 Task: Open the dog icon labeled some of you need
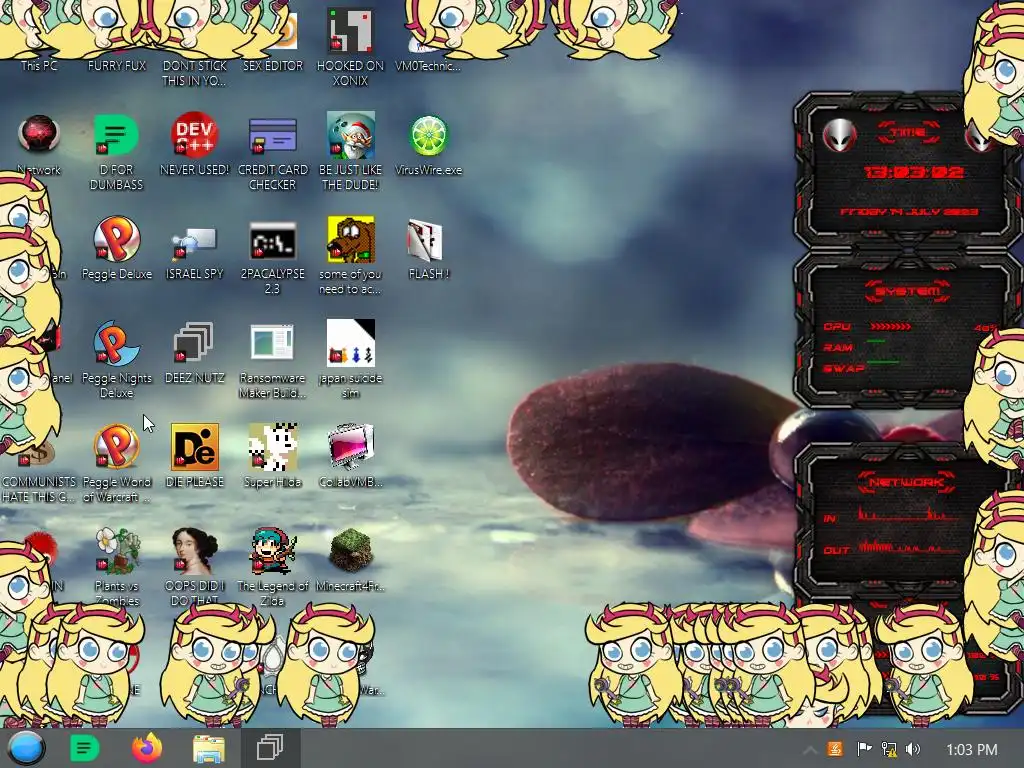[351, 239]
